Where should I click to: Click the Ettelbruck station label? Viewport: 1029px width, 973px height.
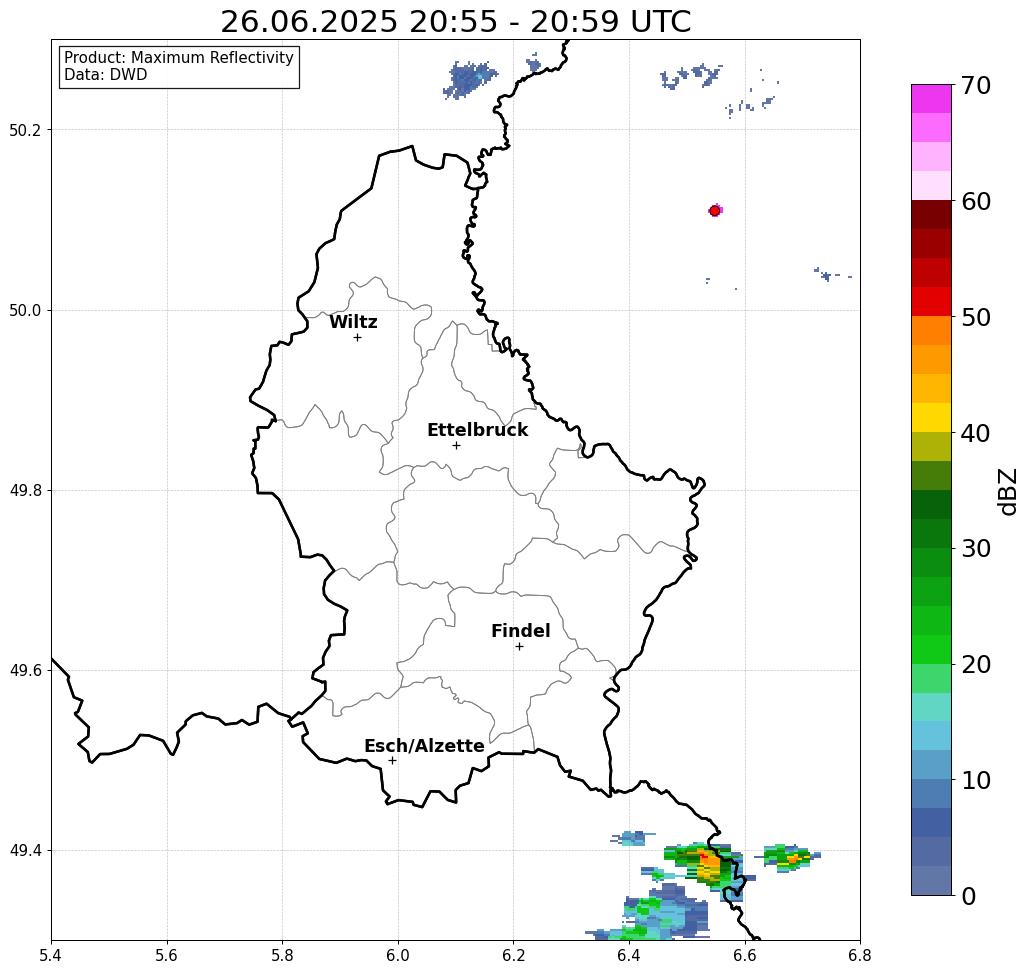tap(477, 430)
